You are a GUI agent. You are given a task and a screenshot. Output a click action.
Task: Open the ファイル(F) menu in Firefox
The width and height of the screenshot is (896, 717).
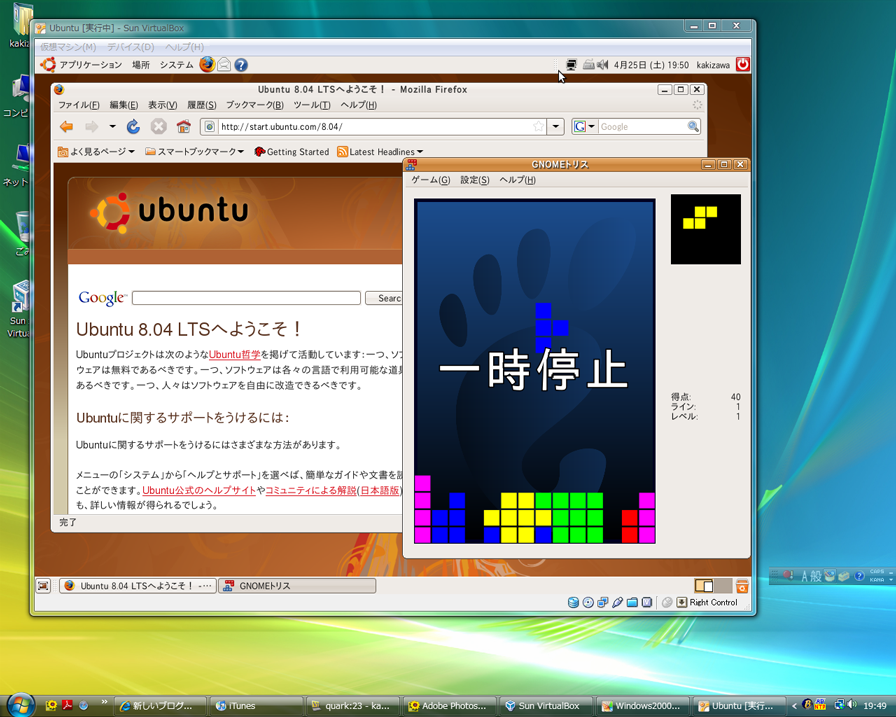tap(79, 105)
